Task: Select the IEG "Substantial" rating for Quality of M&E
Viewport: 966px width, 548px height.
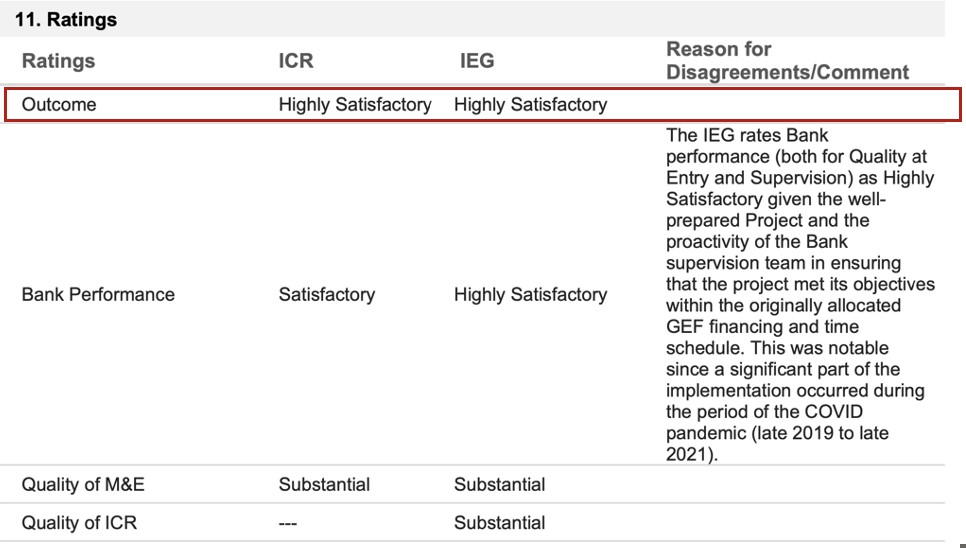Action: click(499, 485)
